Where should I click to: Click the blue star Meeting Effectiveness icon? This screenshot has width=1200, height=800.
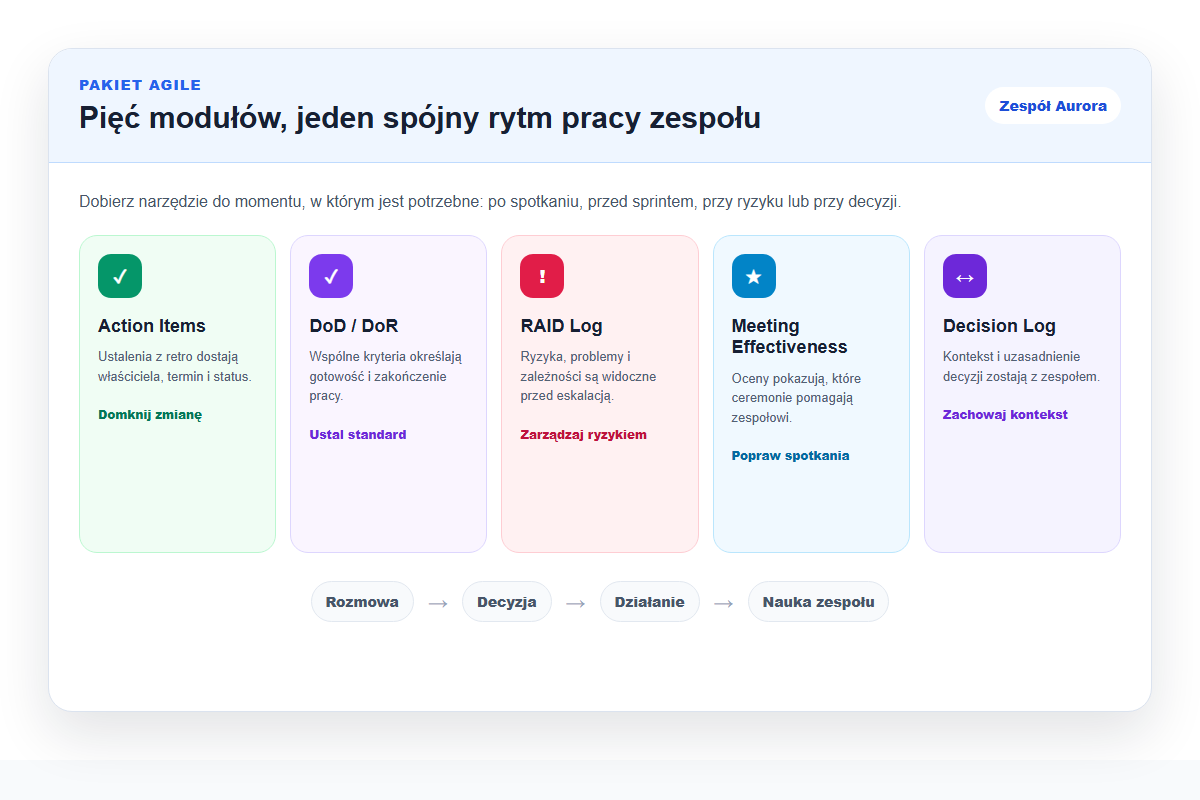[754, 276]
